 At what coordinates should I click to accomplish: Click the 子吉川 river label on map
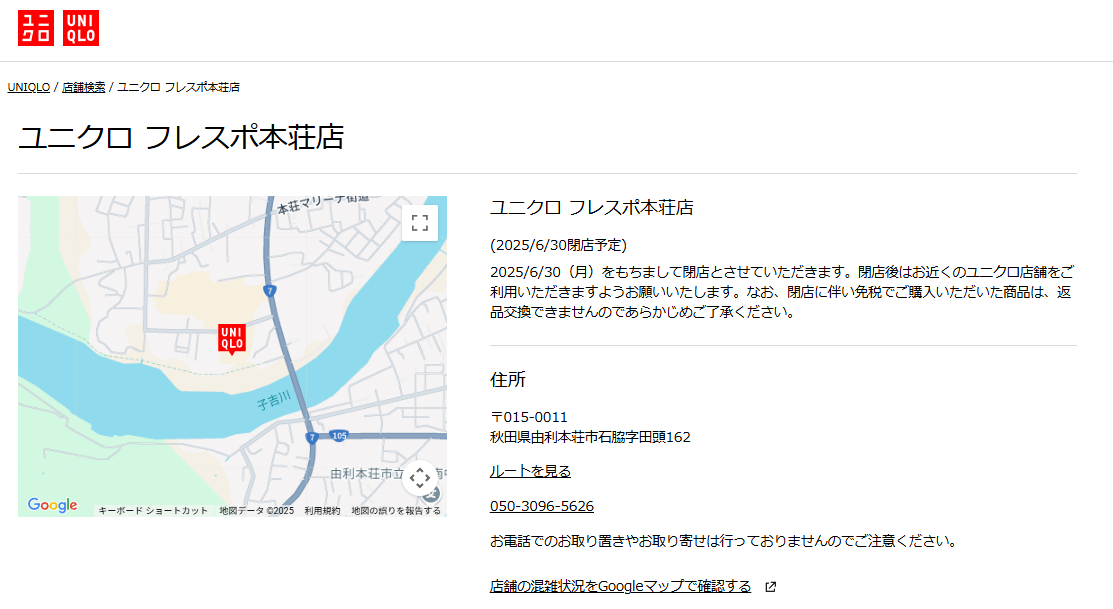point(274,400)
